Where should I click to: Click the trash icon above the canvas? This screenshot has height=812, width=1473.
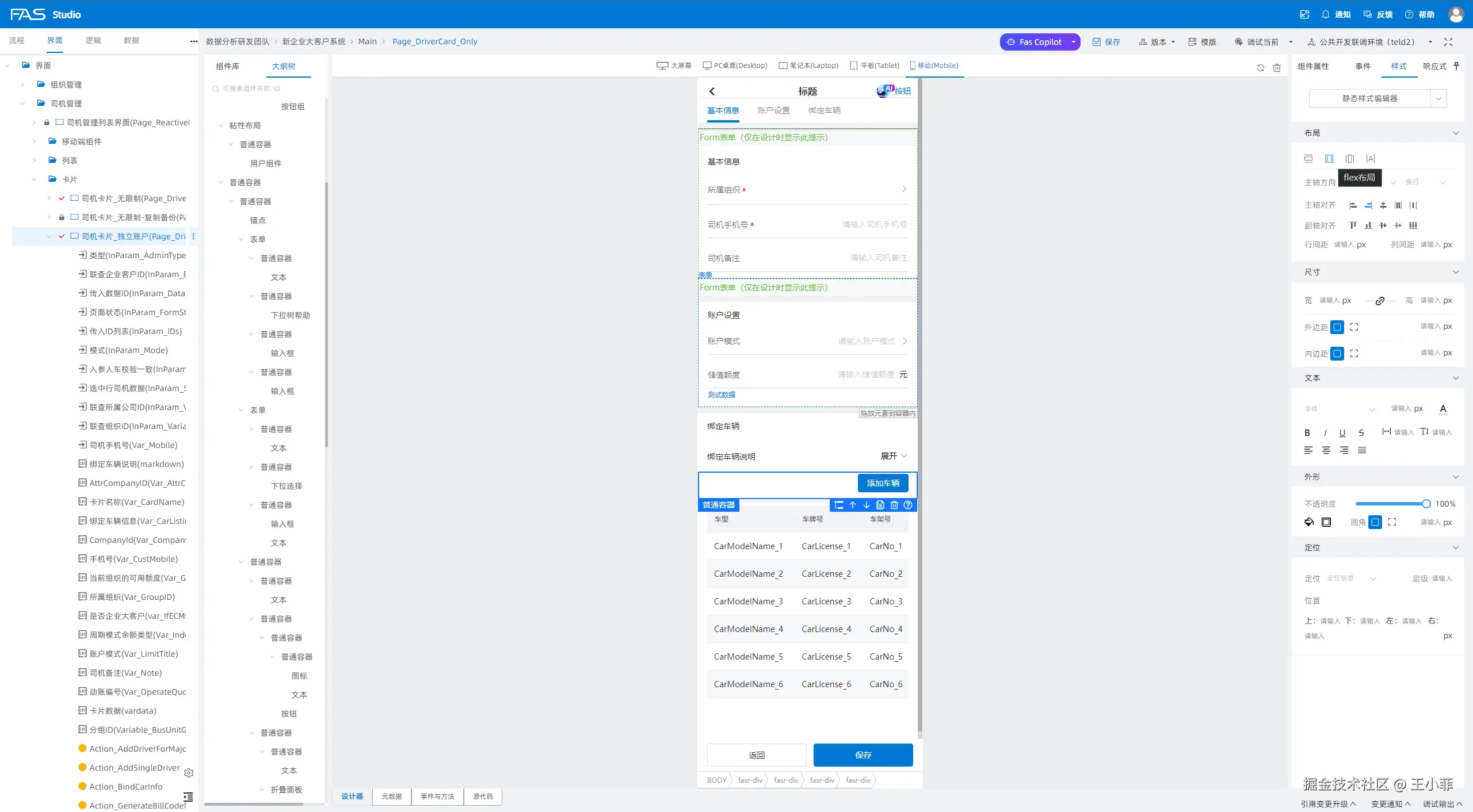pyautogui.click(x=1277, y=68)
